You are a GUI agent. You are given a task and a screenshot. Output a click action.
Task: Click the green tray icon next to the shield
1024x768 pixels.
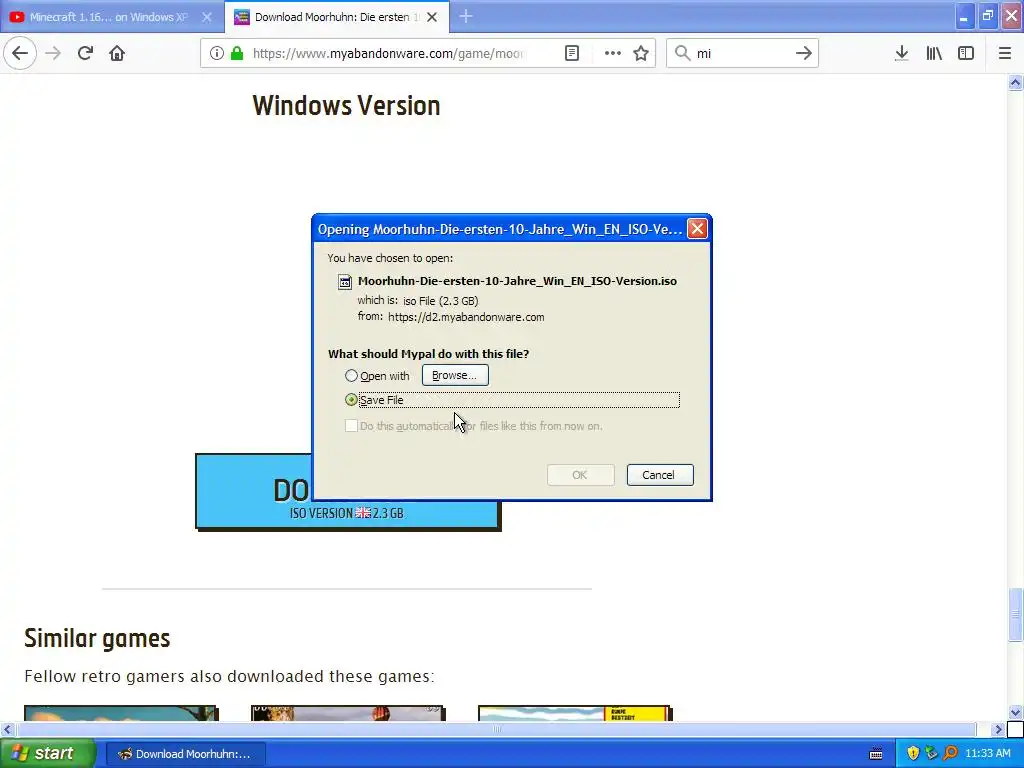pos(931,753)
